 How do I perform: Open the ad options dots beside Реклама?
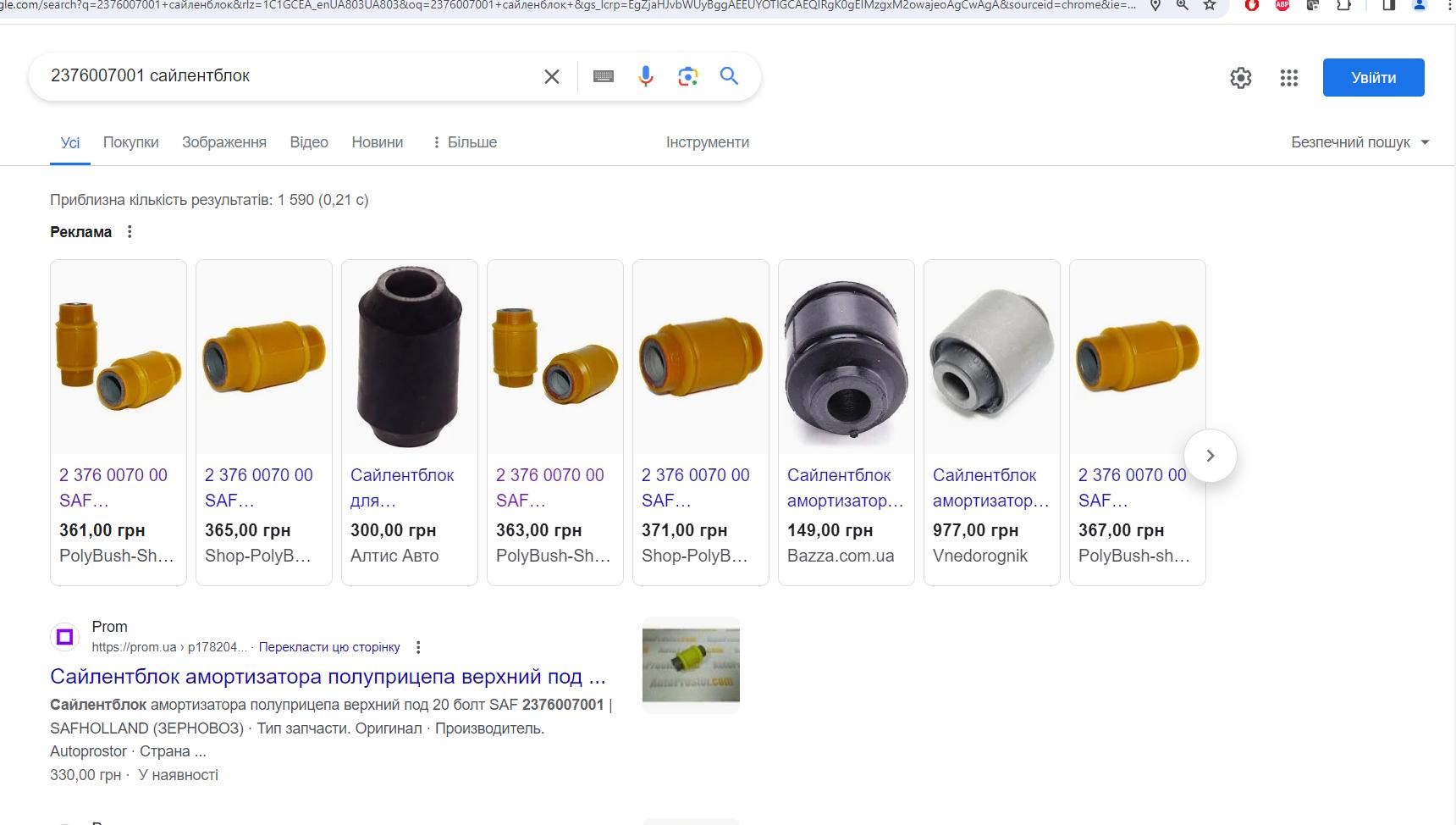click(130, 232)
